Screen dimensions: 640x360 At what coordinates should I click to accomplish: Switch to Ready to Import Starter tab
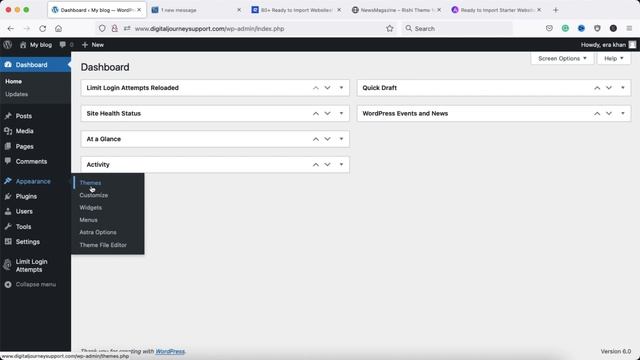(496, 10)
